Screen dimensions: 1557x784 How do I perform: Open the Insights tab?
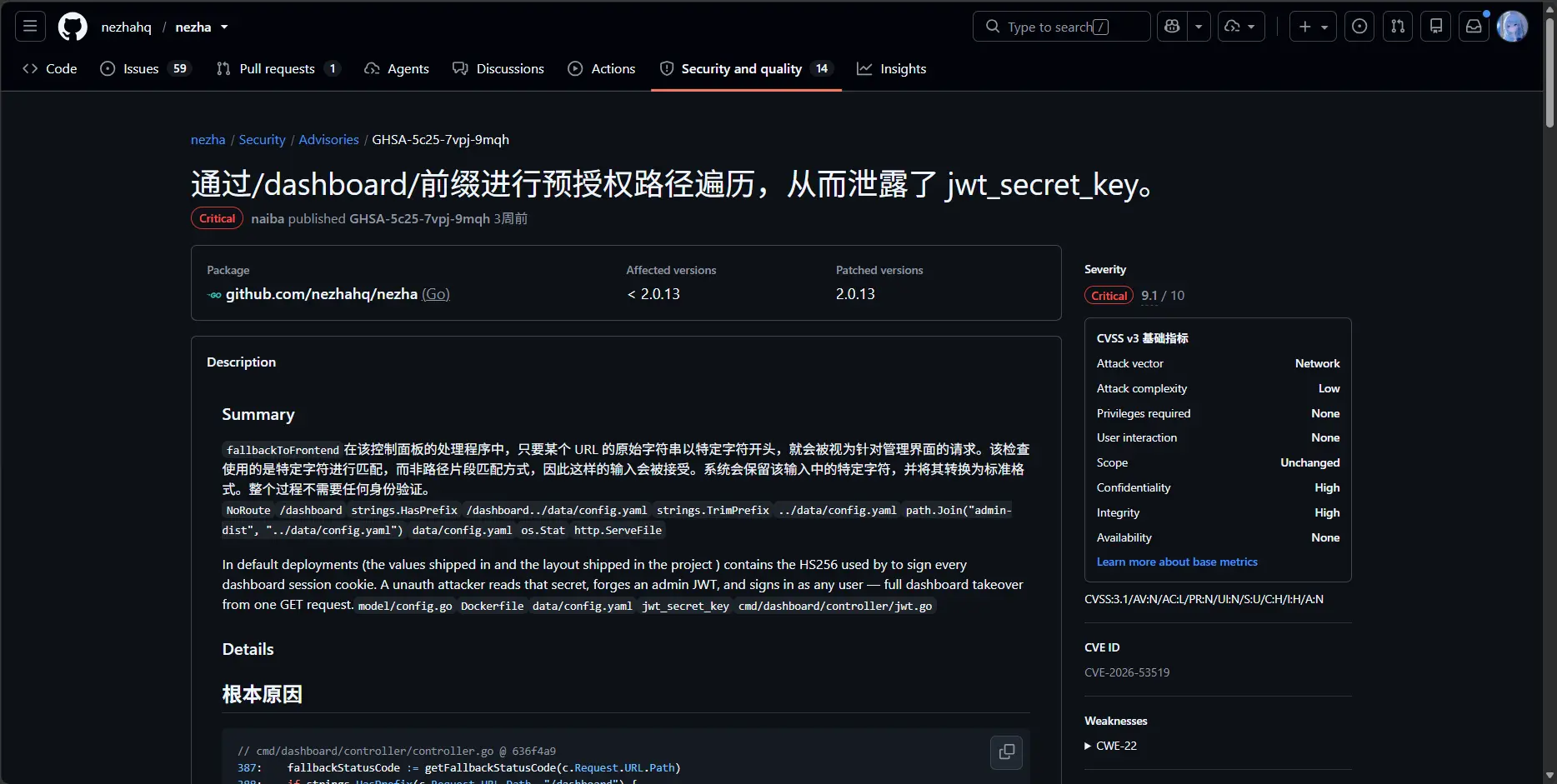(x=892, y=68)
